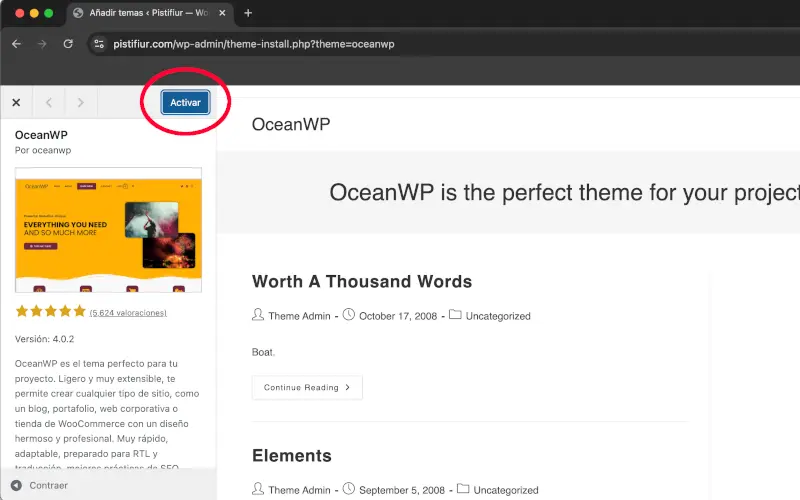Screen dimensions: 800x500
Task: Click the 'Versión: 4.0.2' text
Action: (44, 339)
